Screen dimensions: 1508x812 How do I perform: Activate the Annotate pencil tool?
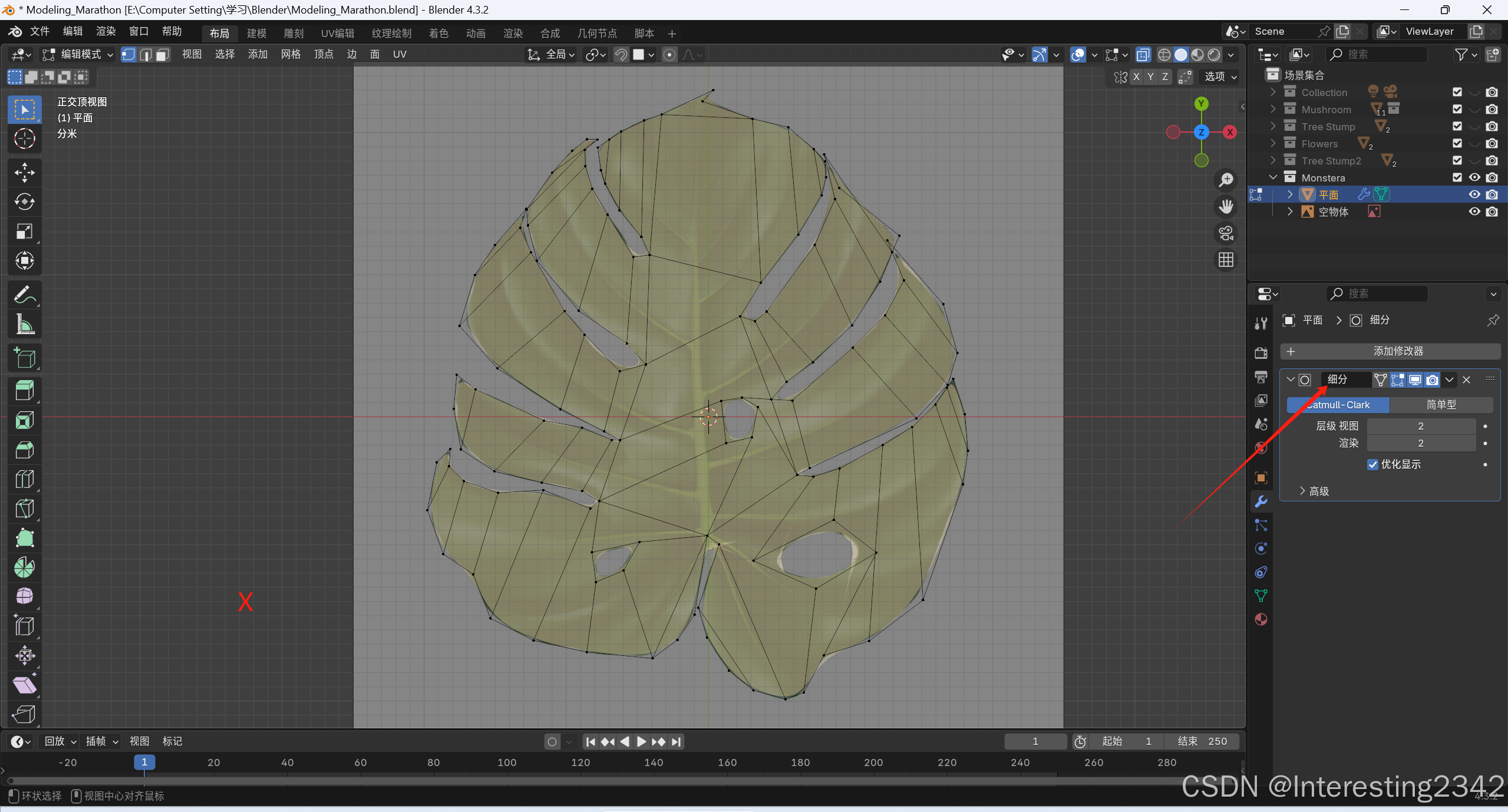pos(24,295)
